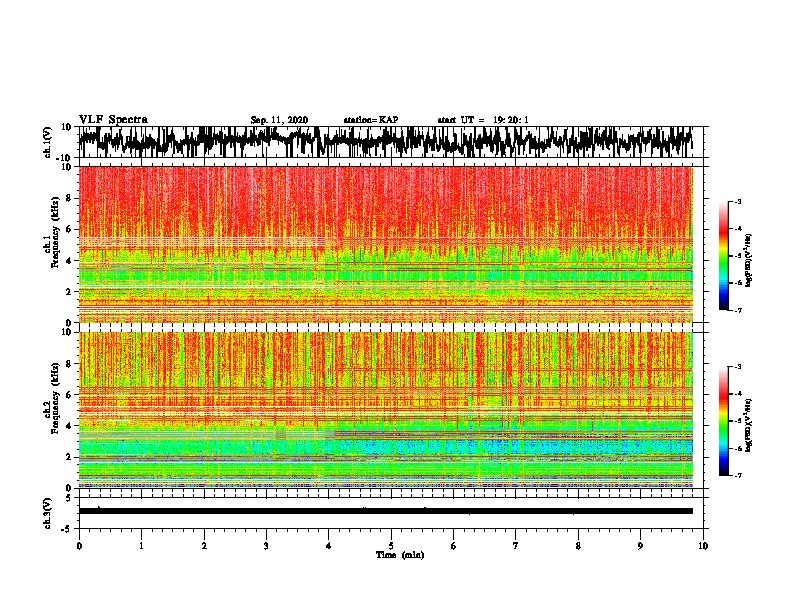Click the ch.1 voltage waveform trace
The height and width of the screenshot is (612, 792).
385,142
